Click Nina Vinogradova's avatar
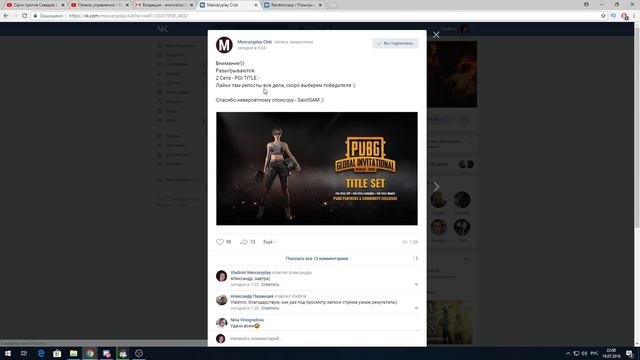640x360 pixels. [222, 323]
